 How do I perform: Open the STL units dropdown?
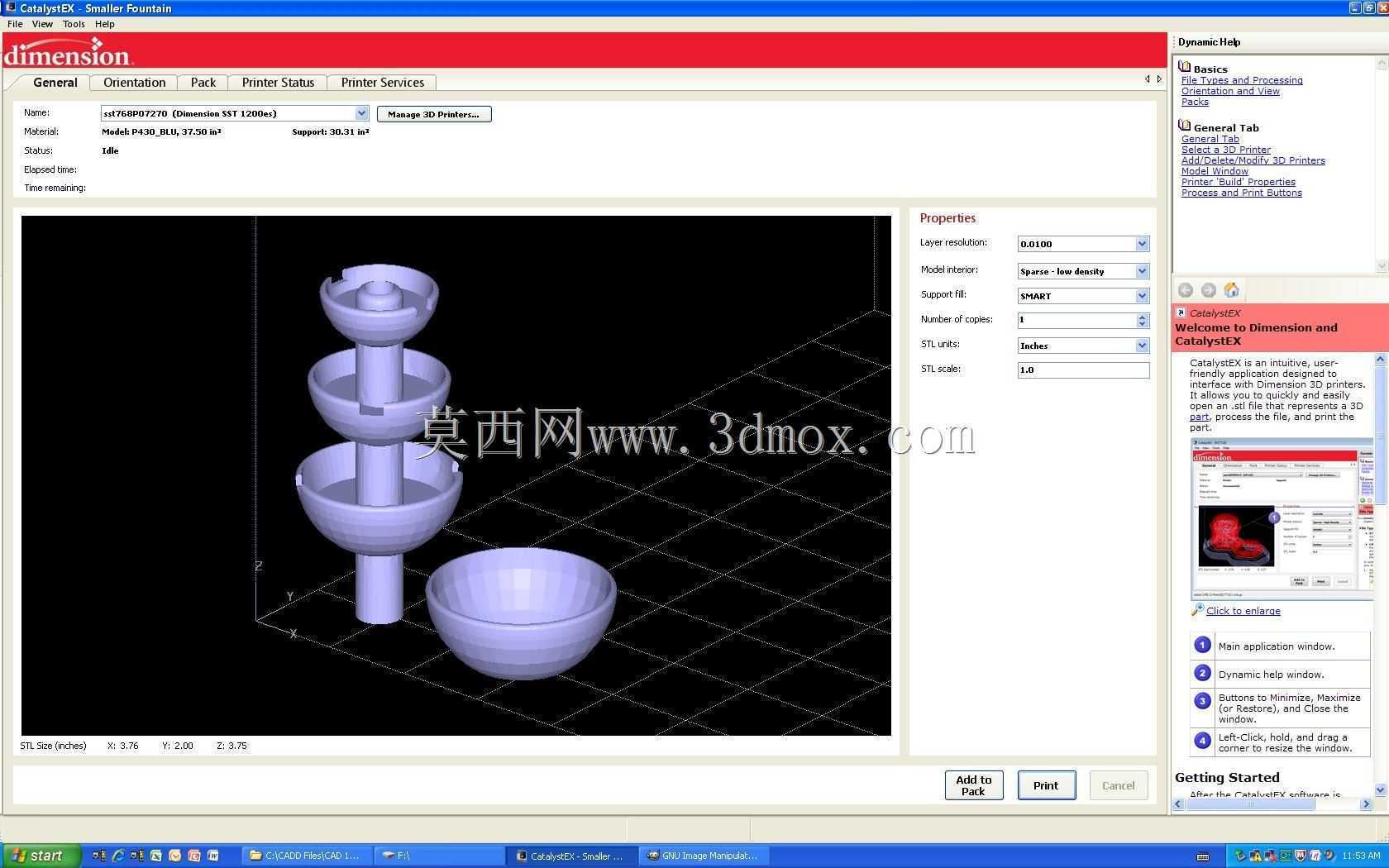pyautogui.click(x=1142, y=346)
